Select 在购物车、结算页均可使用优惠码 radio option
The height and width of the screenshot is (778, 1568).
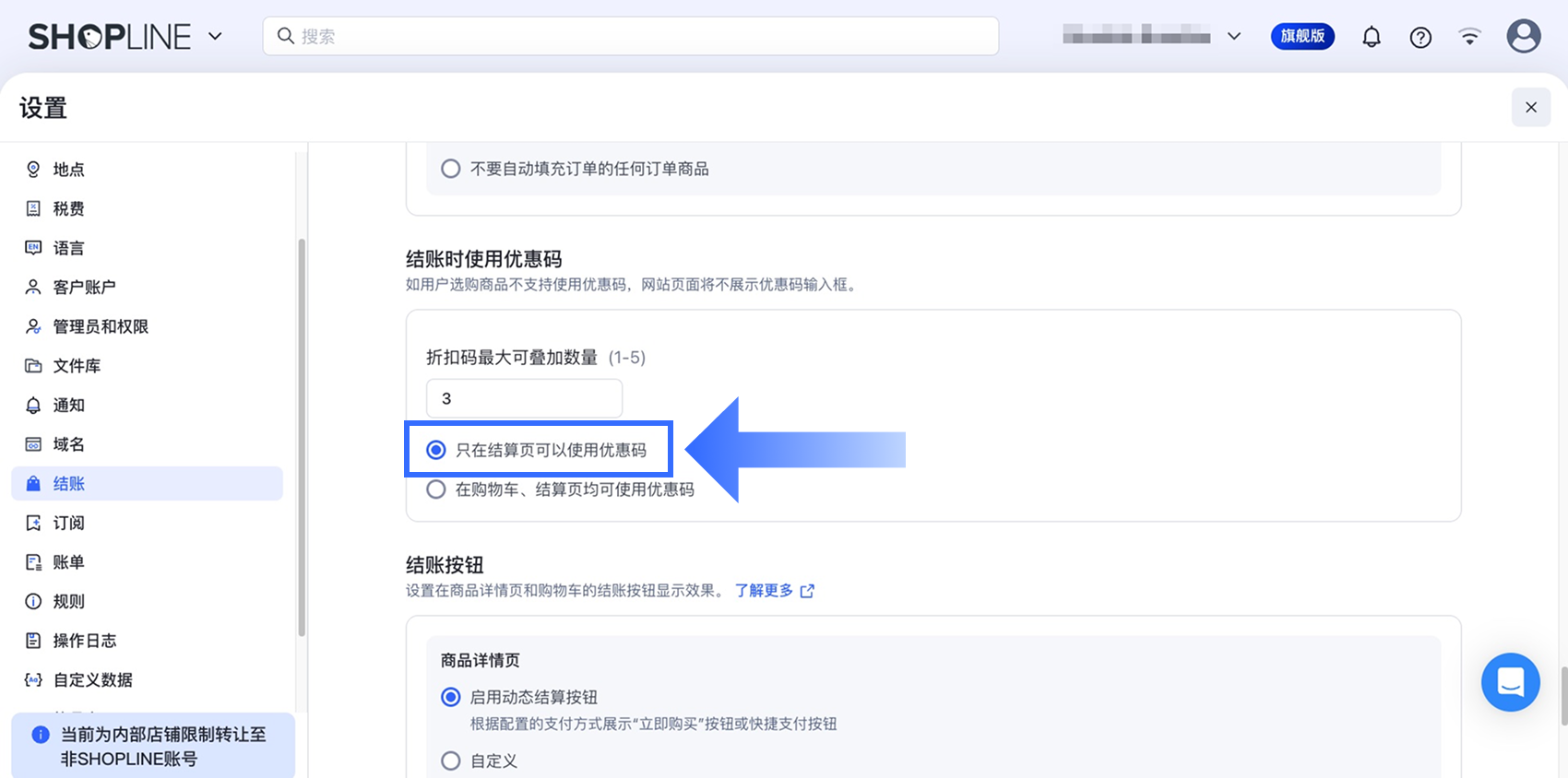click(x=436, y=489)
